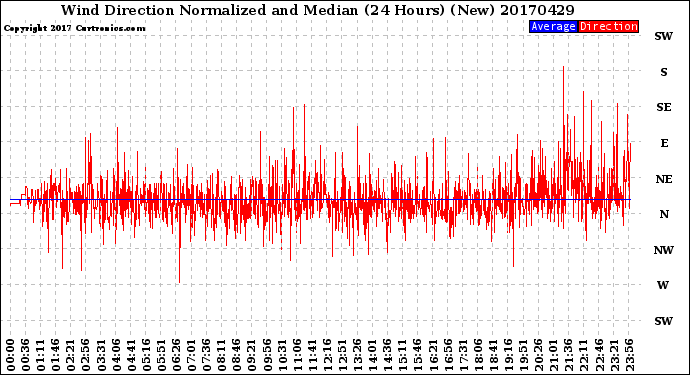Click the red "Direction" legend entry
The height and width of the screenshot is (375, 690).
pos(608,26)
